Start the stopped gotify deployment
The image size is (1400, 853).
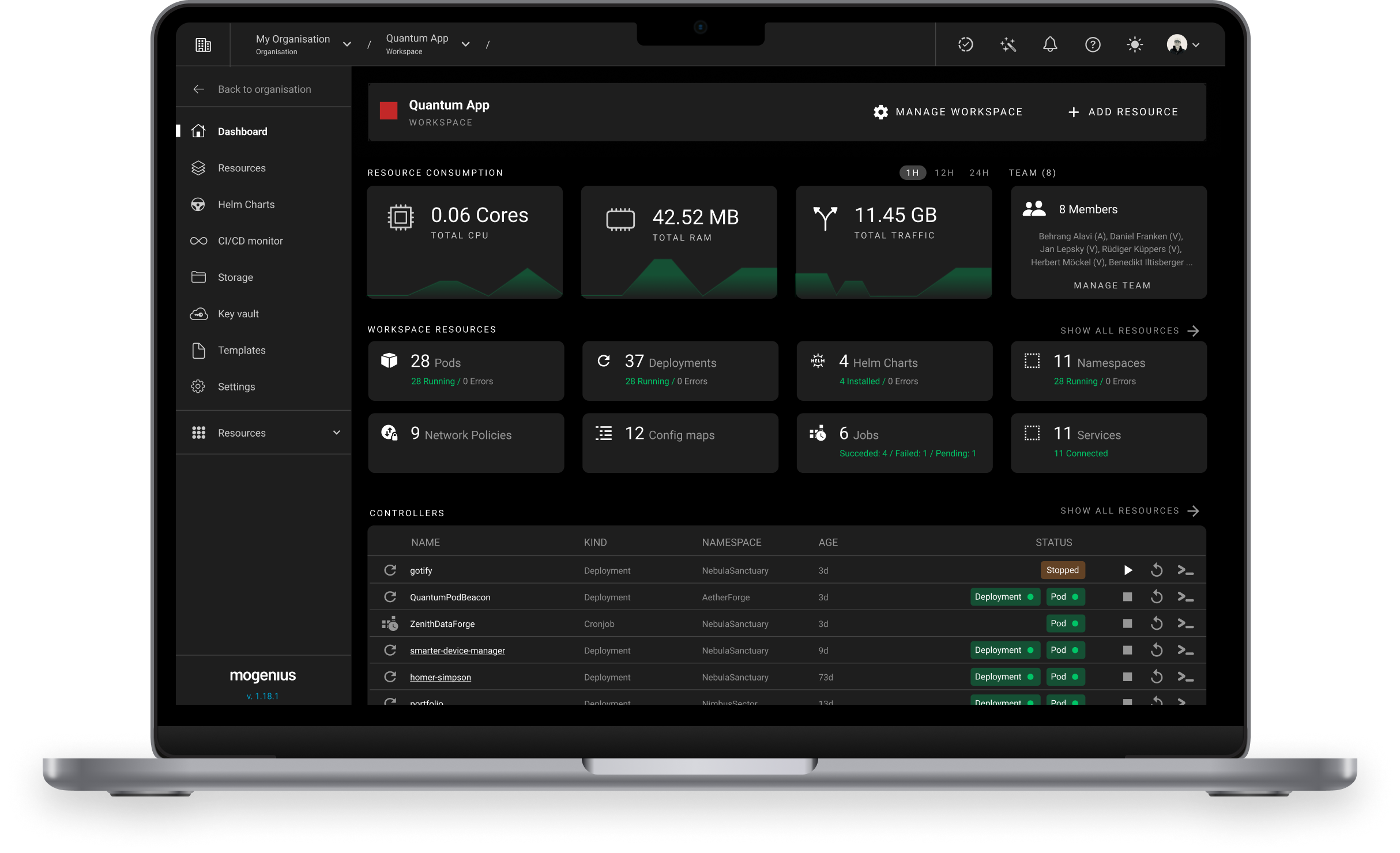1128,570
